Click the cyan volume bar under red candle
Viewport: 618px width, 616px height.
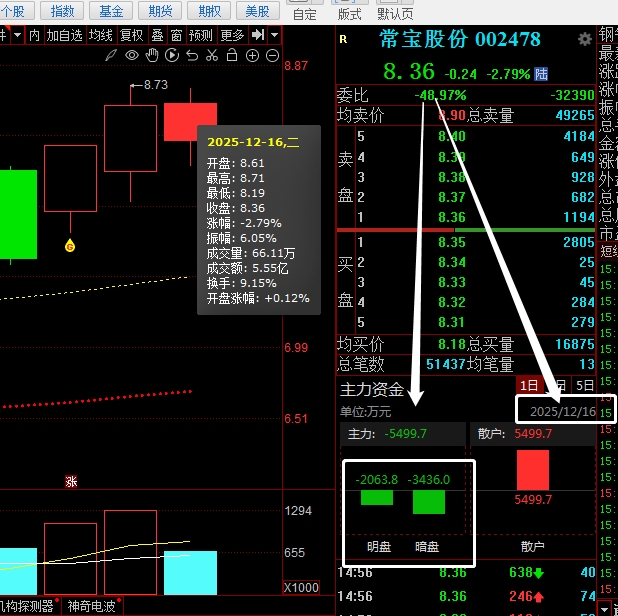pos(190,573)
